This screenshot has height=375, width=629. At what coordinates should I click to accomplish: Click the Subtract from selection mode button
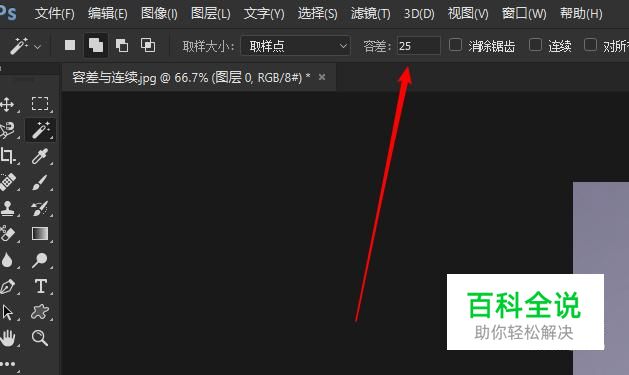point(122,45)
